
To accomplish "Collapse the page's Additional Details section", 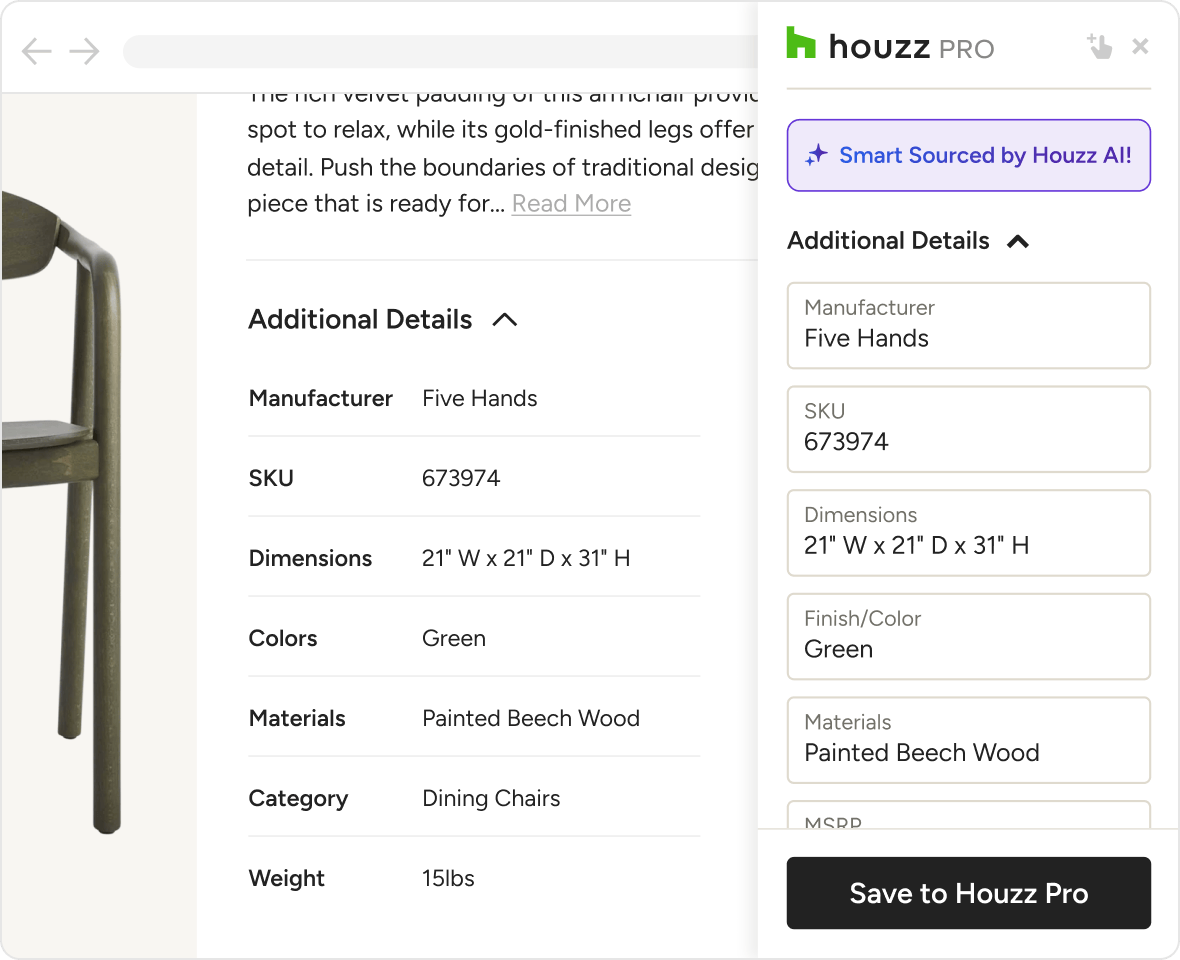I will pyautogui.click(x=505, y=320).
